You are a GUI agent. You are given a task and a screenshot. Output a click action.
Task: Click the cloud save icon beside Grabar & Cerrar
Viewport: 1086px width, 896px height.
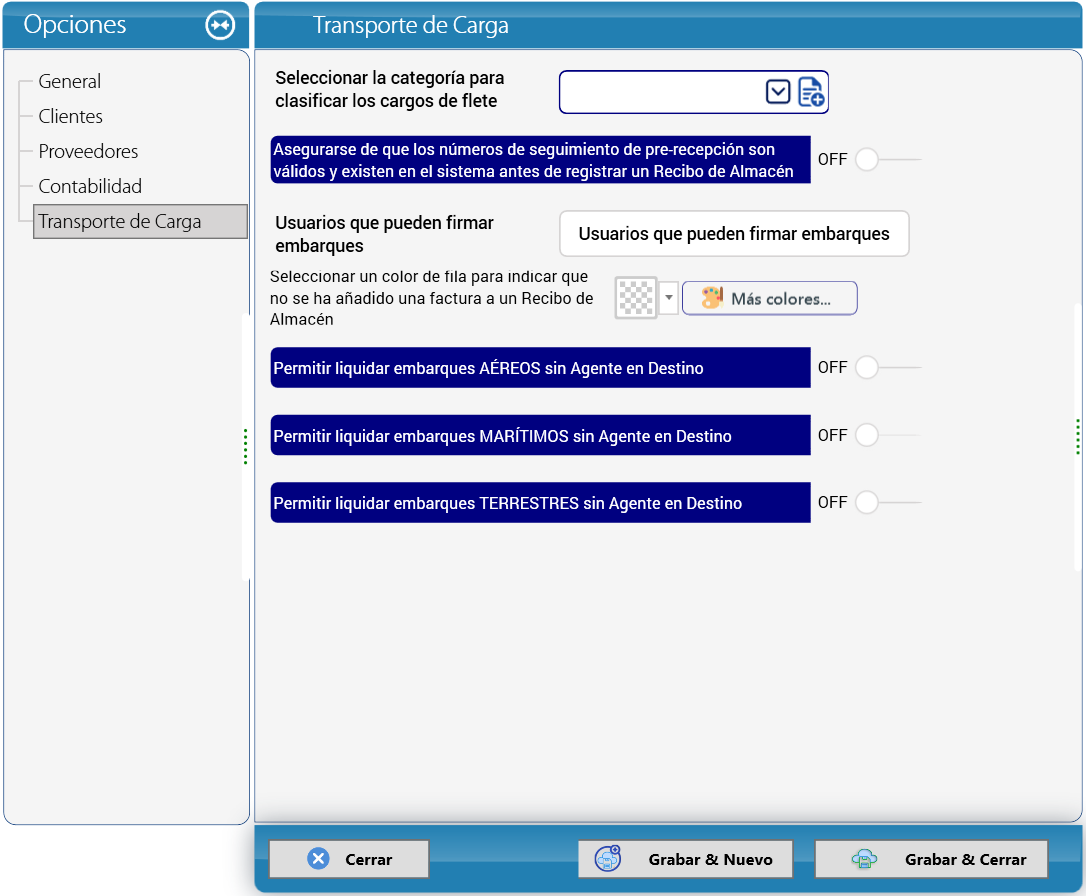tap(864, 859)
